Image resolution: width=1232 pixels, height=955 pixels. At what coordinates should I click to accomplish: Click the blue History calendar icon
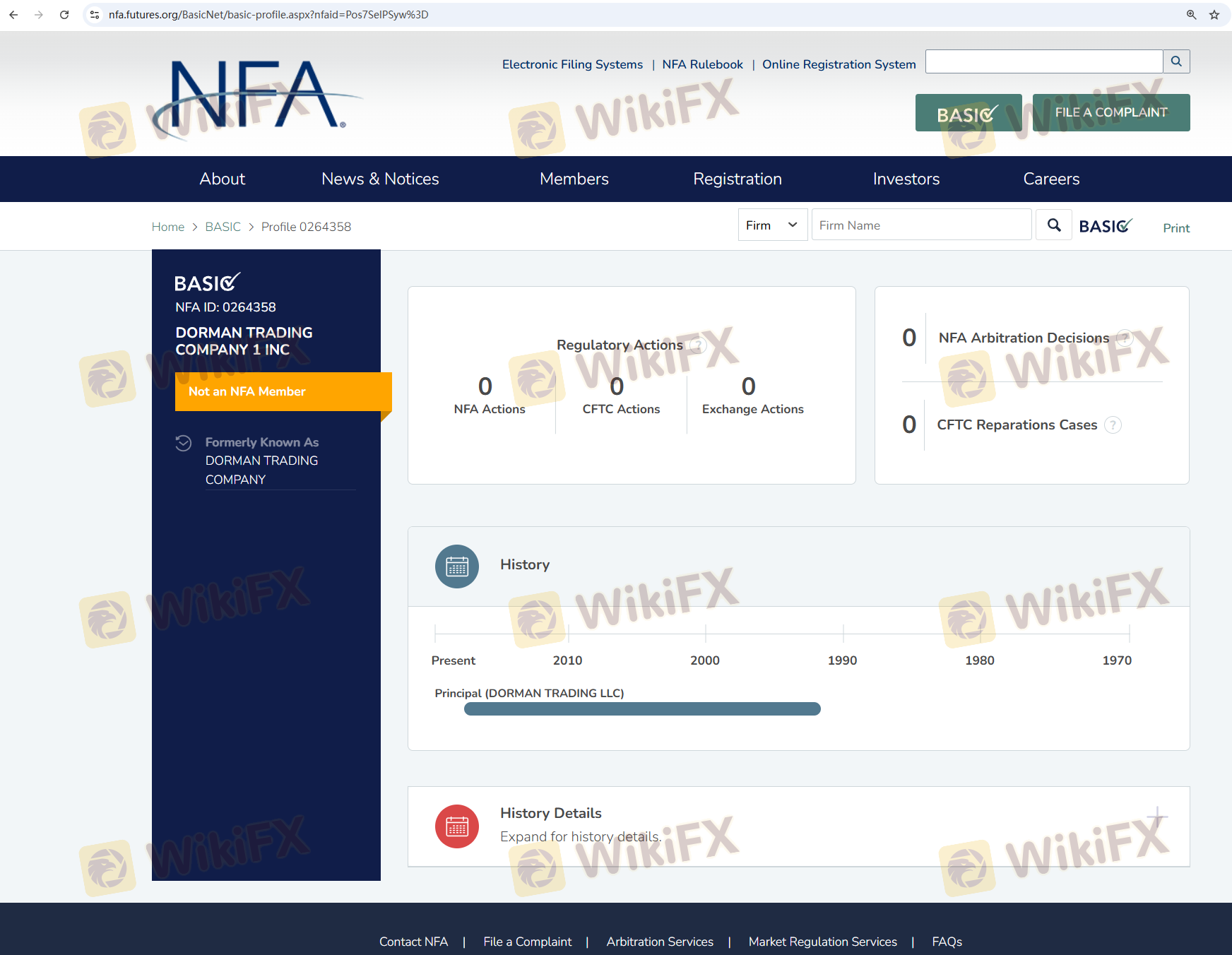point(457,567)
